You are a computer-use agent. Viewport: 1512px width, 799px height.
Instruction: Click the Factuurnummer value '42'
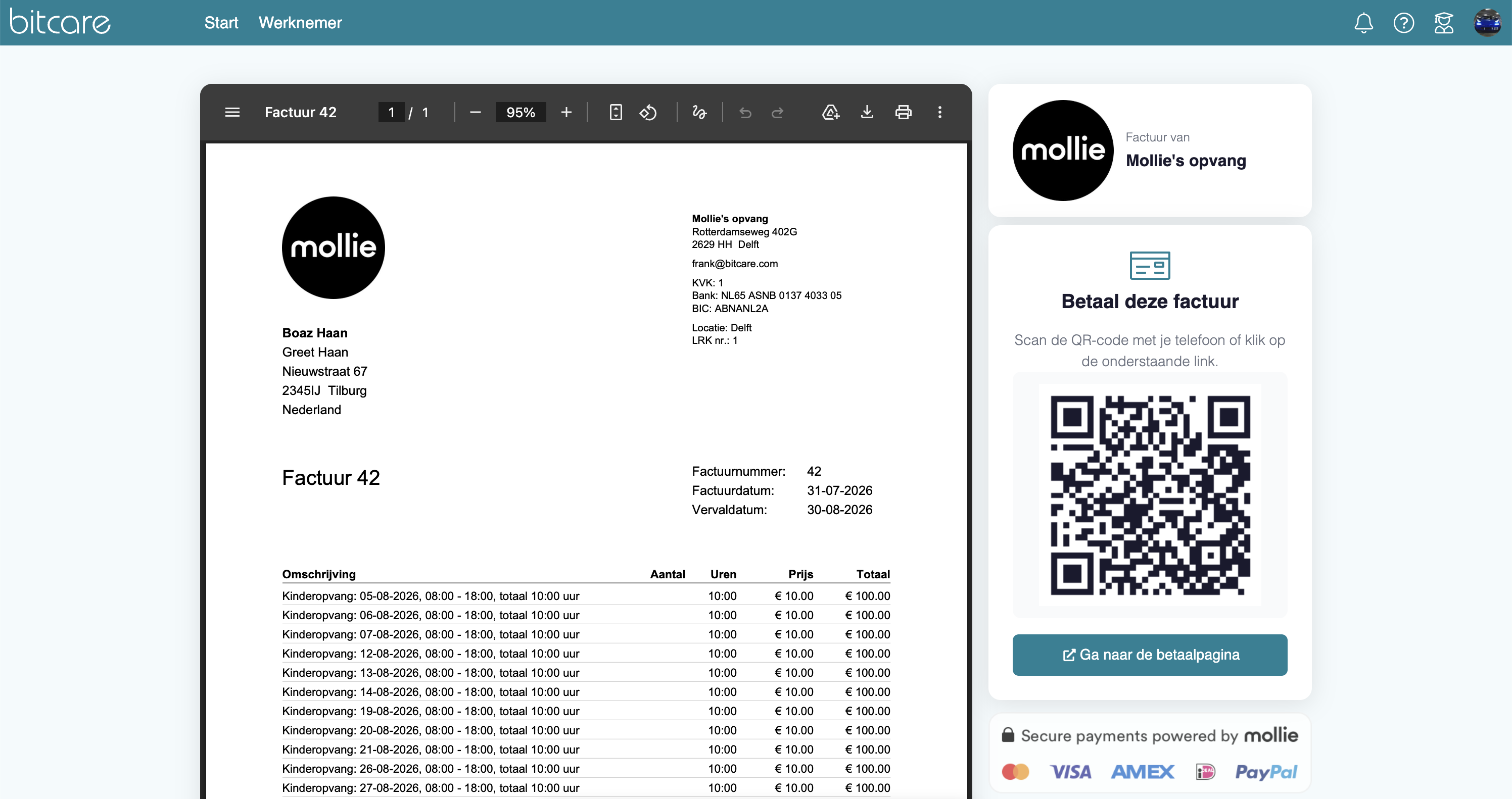point(814,471)
